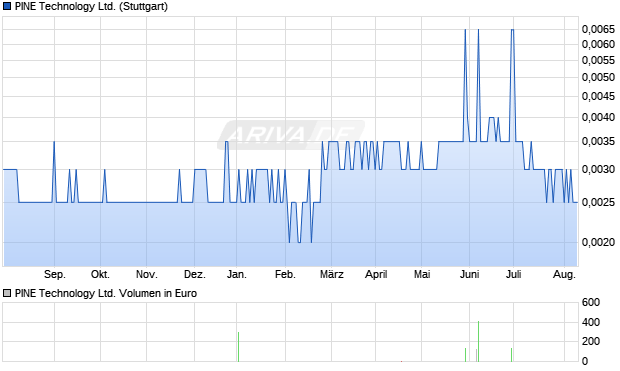Viewport: 620px width, 371px height.
Task: Select the 'Jan.' month label
Action: click(x=237, y=274)
